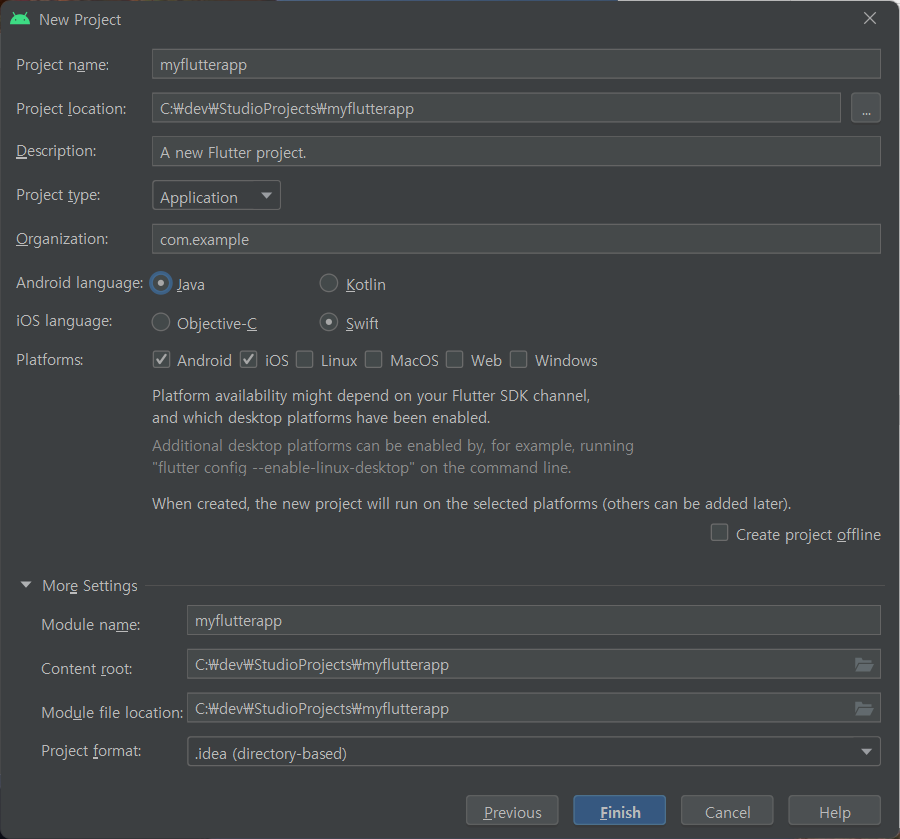The width and height of the screenshot is (900, 839).
Task: Tick Create project offline checkbox
Action: point(719,533)
